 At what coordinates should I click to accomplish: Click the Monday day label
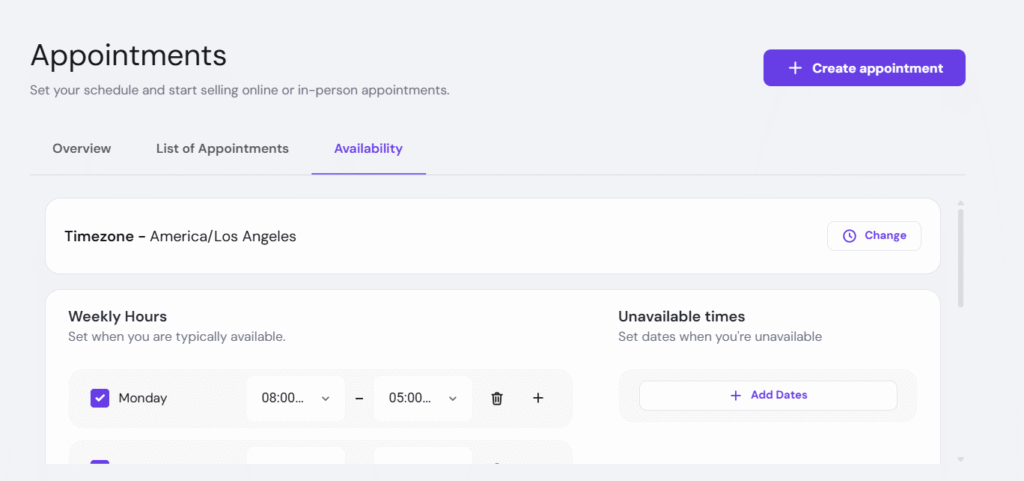pos(143,398)
